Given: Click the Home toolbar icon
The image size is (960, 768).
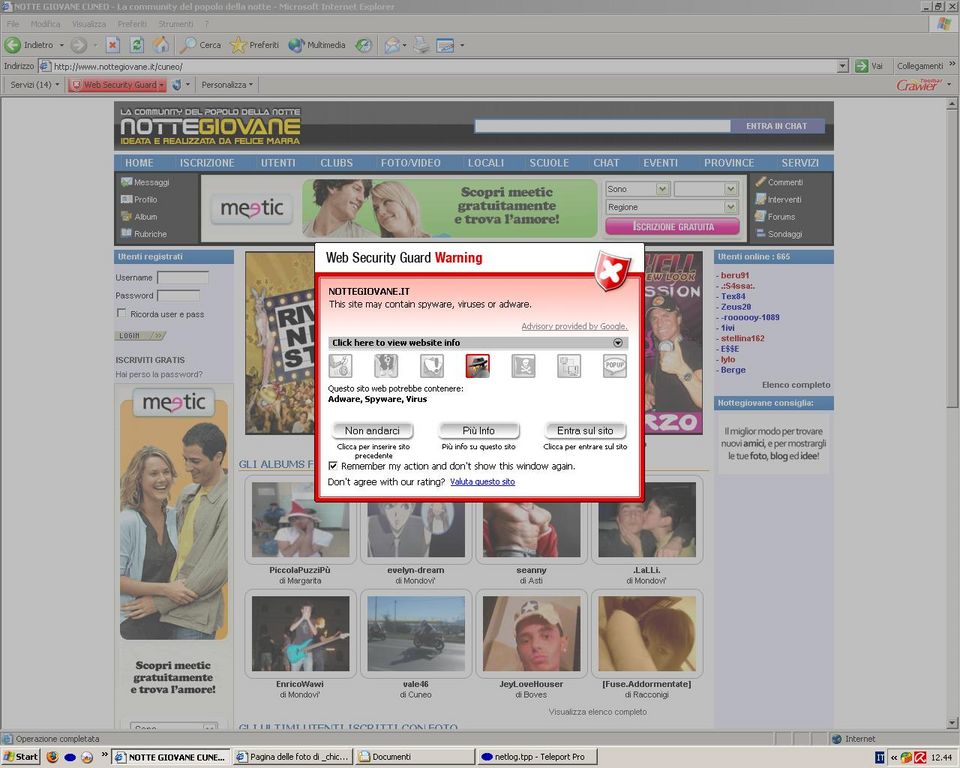Looking at the screenshot, I should coord(160,45).
